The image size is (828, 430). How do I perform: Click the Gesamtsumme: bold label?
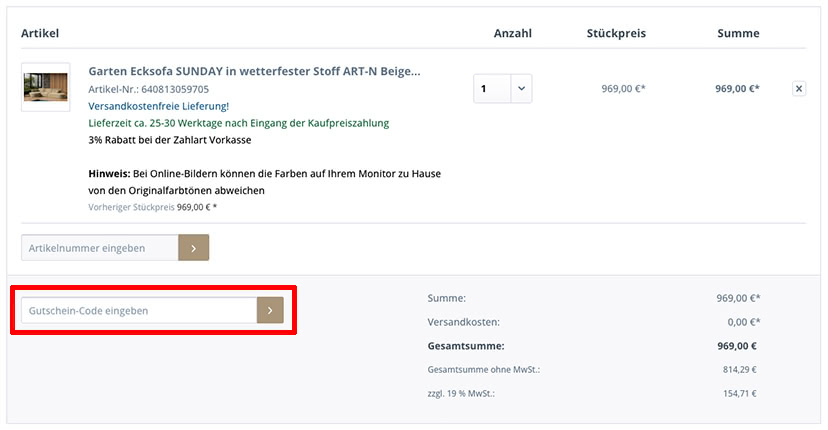point(466,346)
